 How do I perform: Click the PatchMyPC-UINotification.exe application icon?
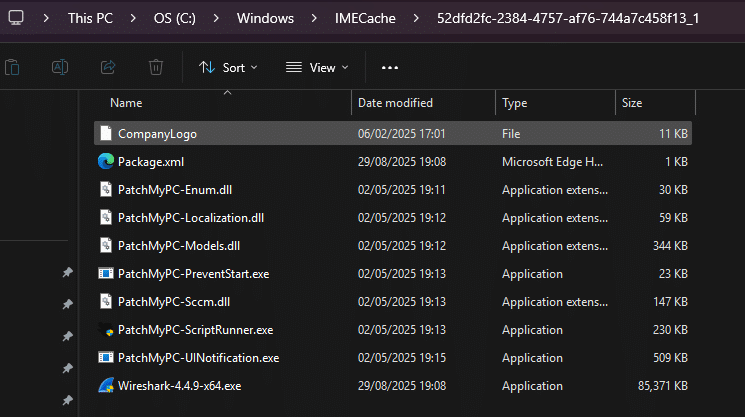pyautogui.click(x=106, y=358)
